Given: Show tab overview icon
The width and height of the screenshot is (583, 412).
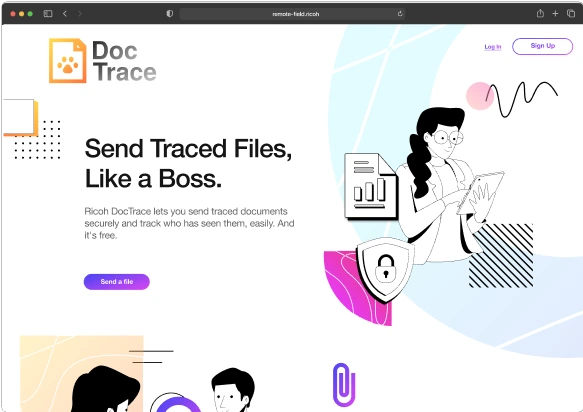Looking at the screenshot, I should pyautogui.click(x=571, y=13).
